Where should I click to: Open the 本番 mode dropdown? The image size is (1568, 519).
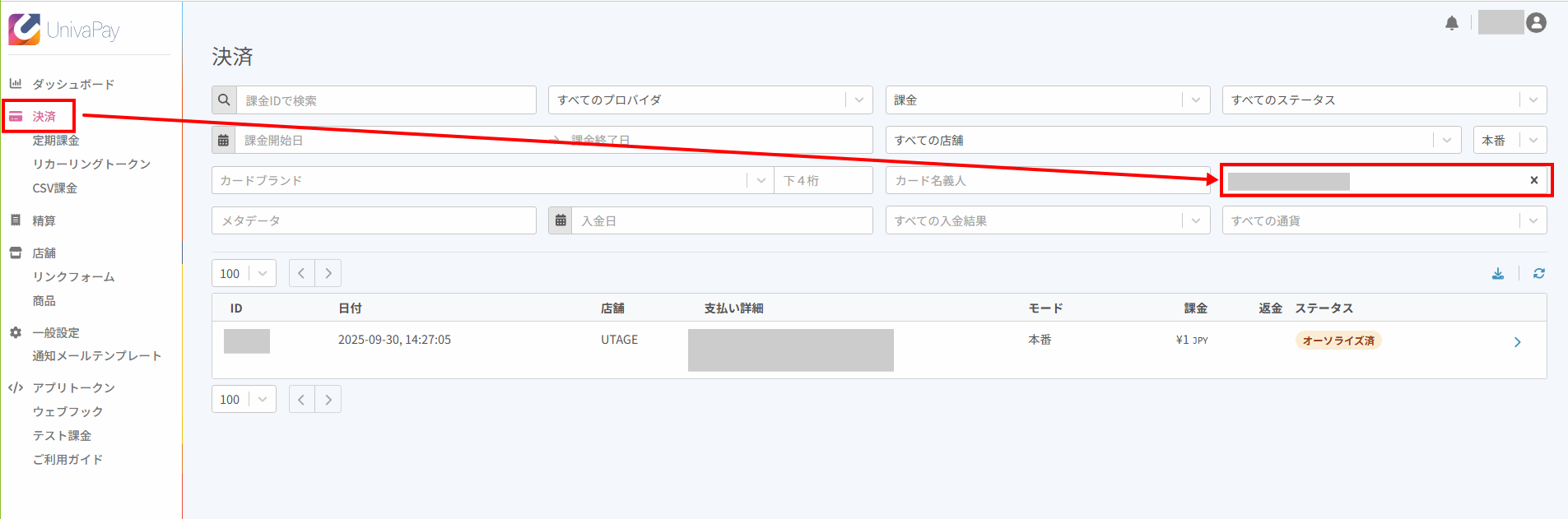coord(1510,140)
